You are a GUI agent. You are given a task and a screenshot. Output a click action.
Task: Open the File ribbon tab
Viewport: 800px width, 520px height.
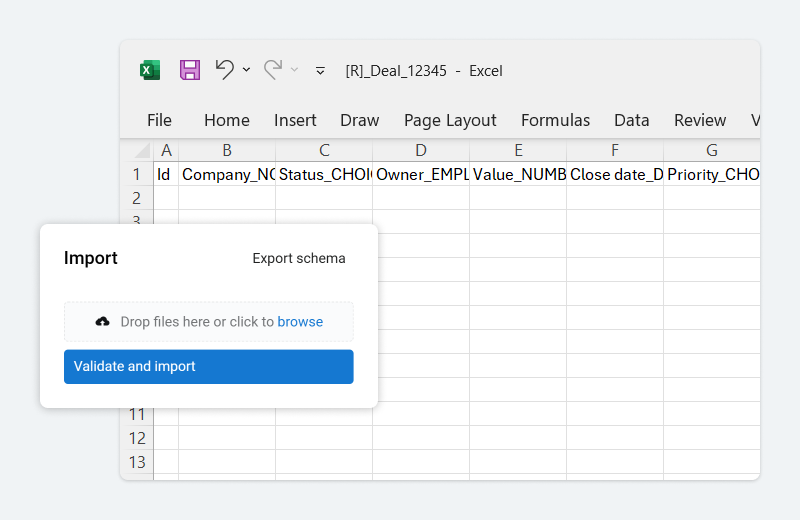tap(159, 120)
